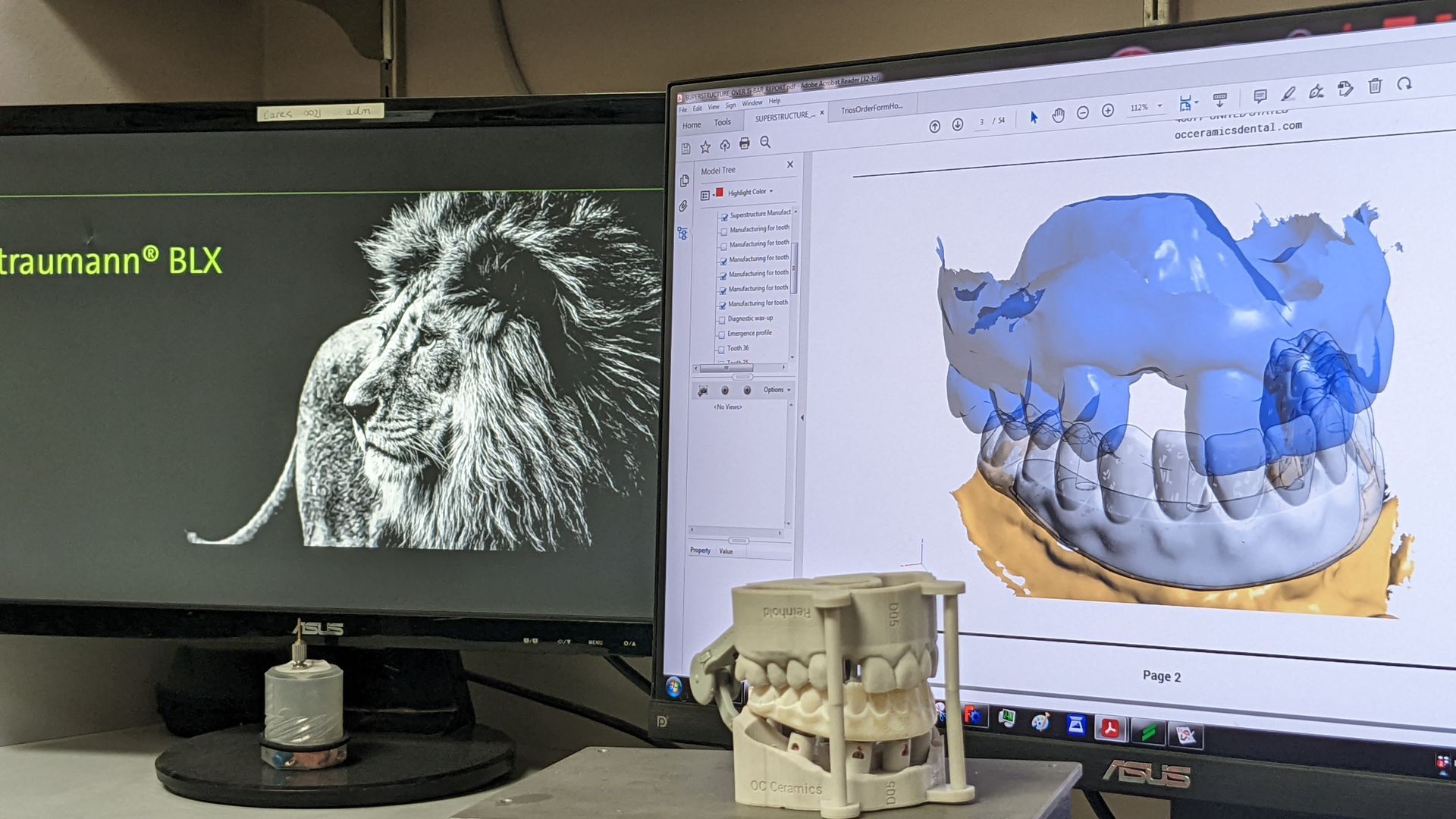Switch to TriosOrderFormHo tab
Image resolution: width=1456 pixels, height=819 pixels.
(x=871, y=108)
